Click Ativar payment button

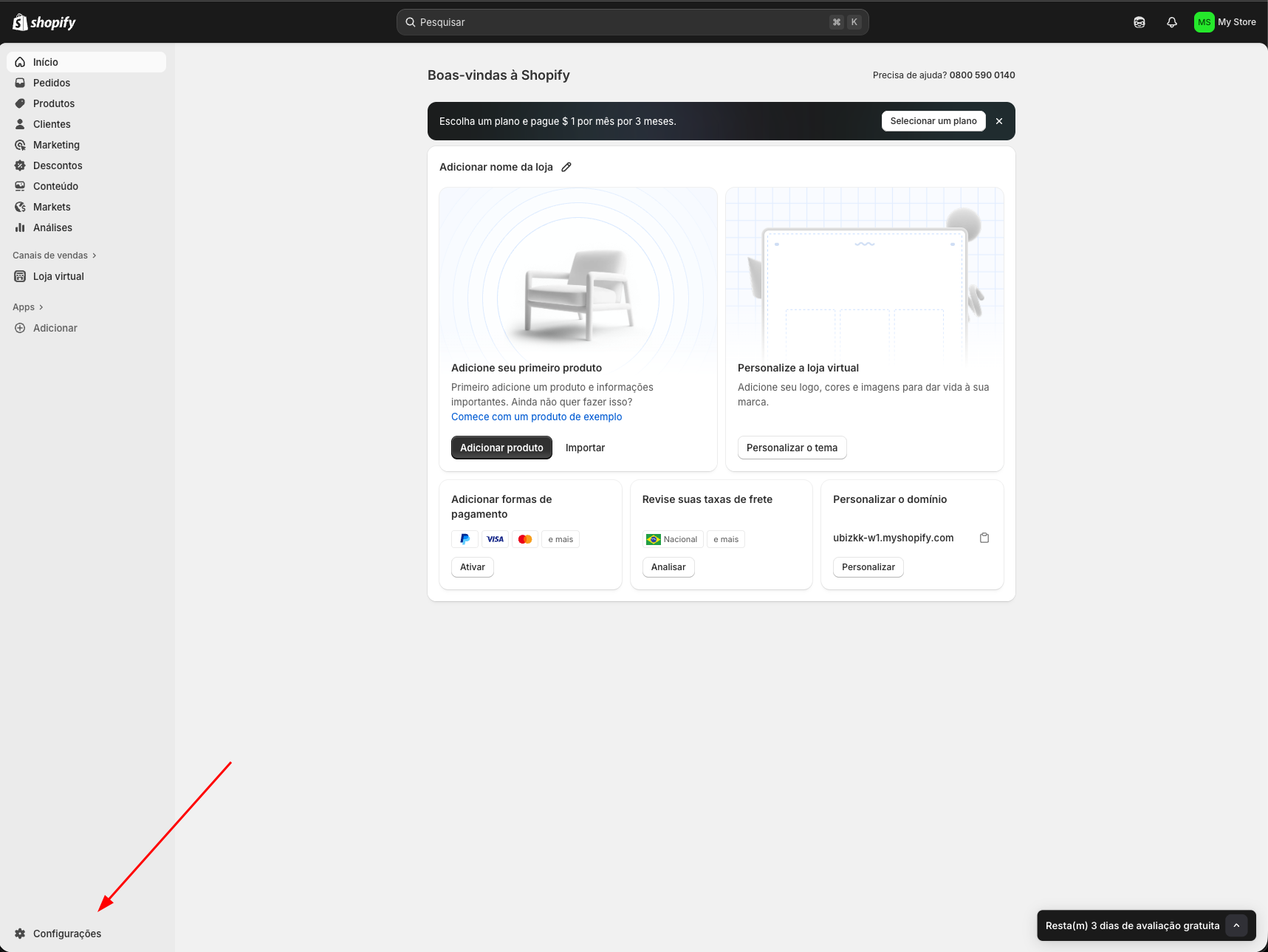tap(473, 567)
